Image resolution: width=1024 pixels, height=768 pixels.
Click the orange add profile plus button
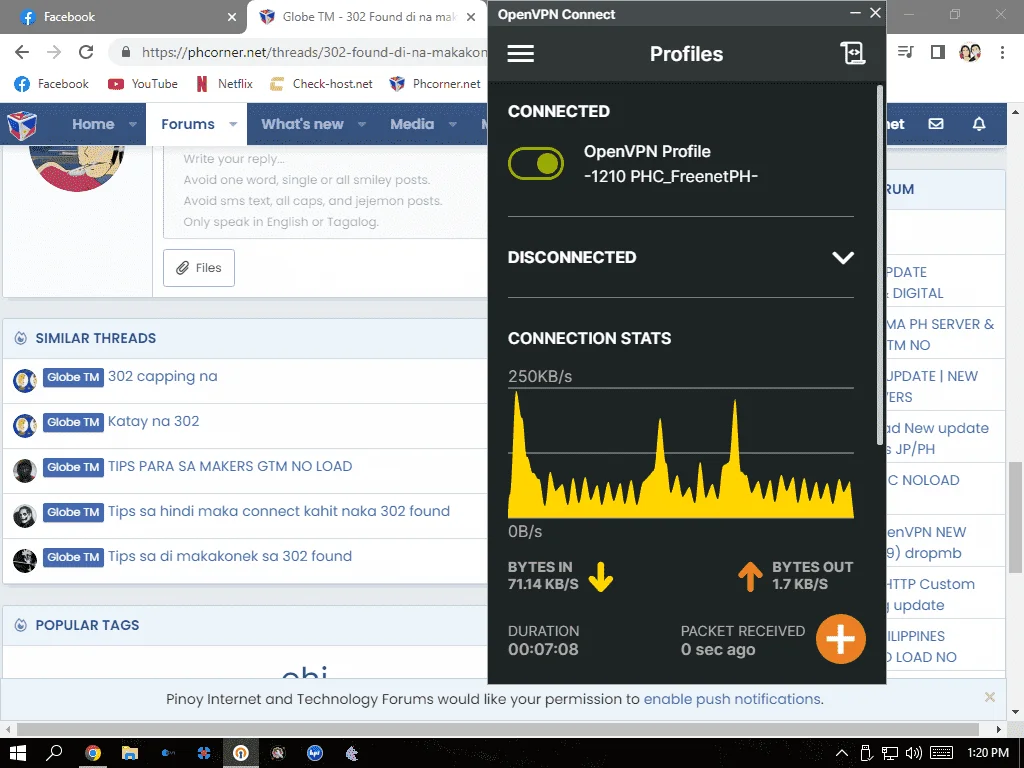pos(840,639)
